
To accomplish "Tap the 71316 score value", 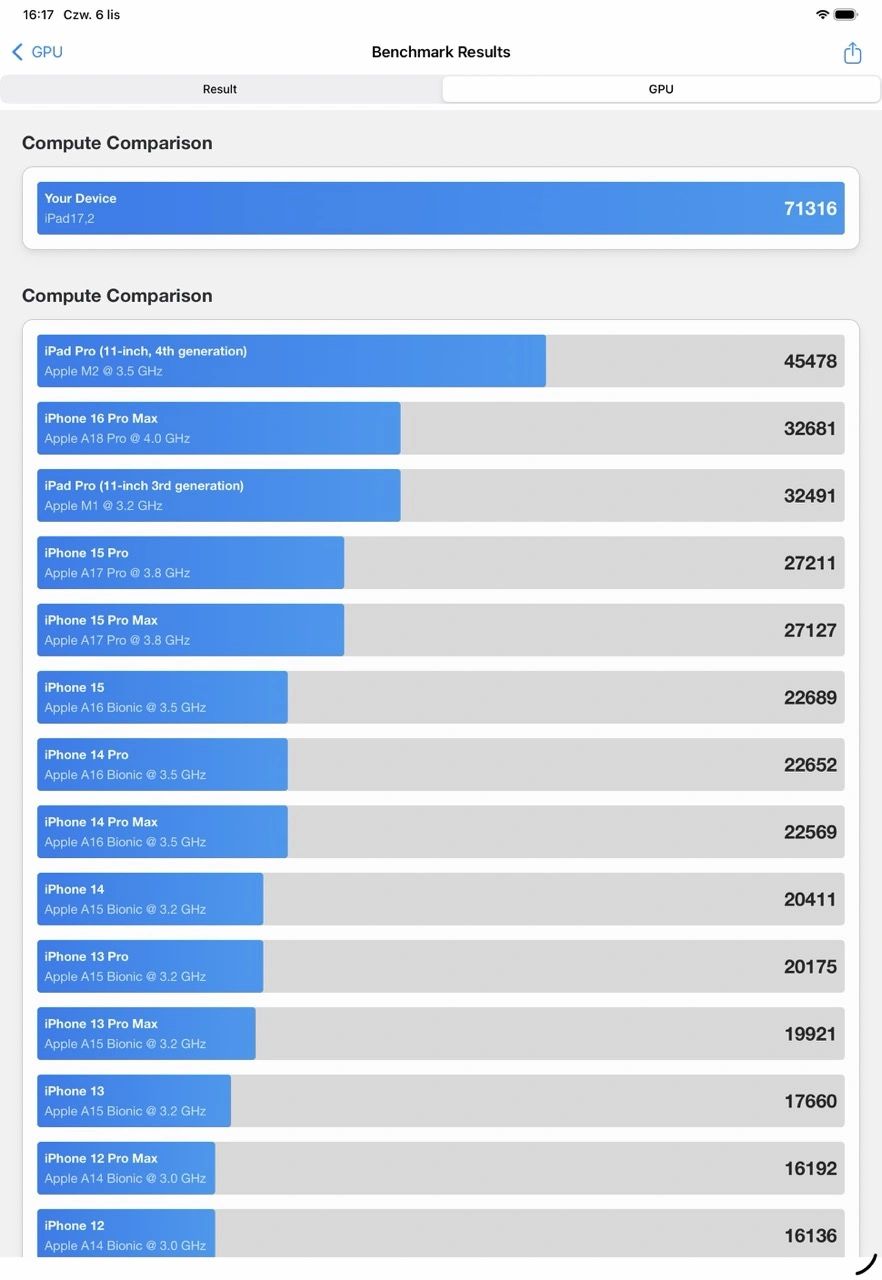I will coord(810,208).
